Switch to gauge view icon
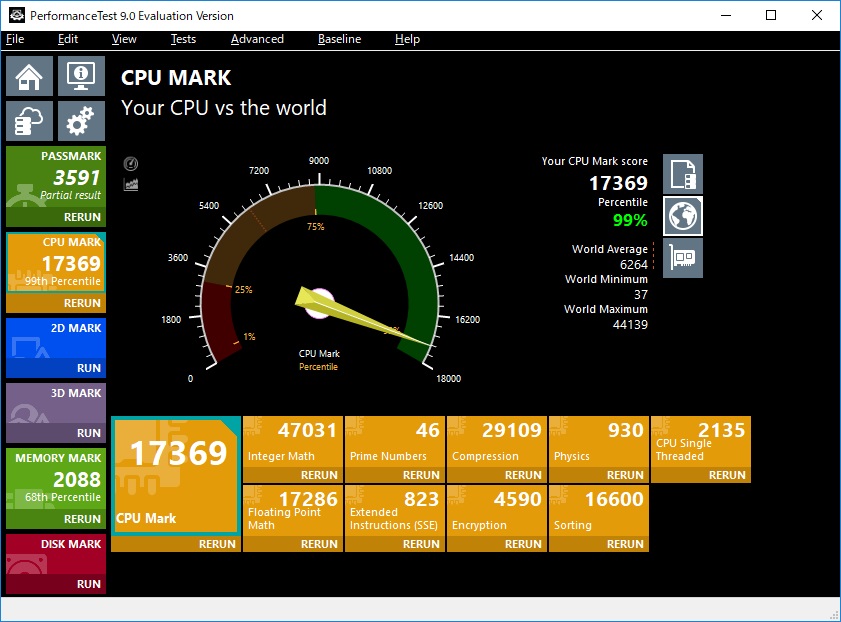This screenshot has height=622, width=841. pyautogui.click(x=131, y=164)
